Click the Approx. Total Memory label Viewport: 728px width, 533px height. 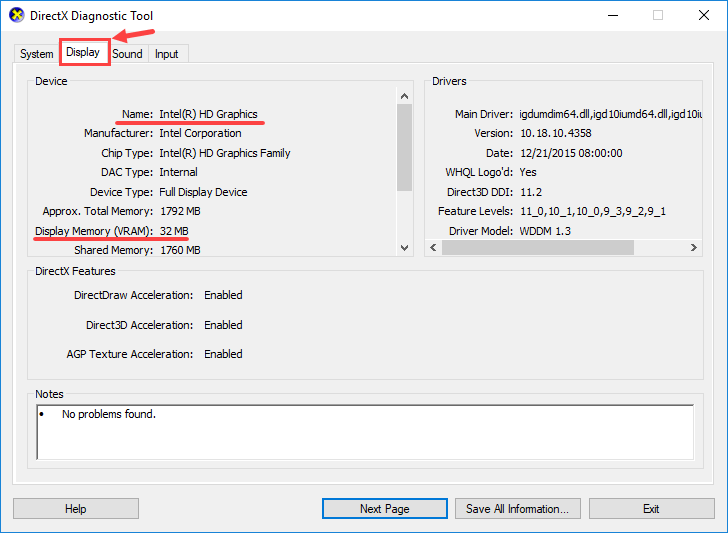(x=98, y=211)
